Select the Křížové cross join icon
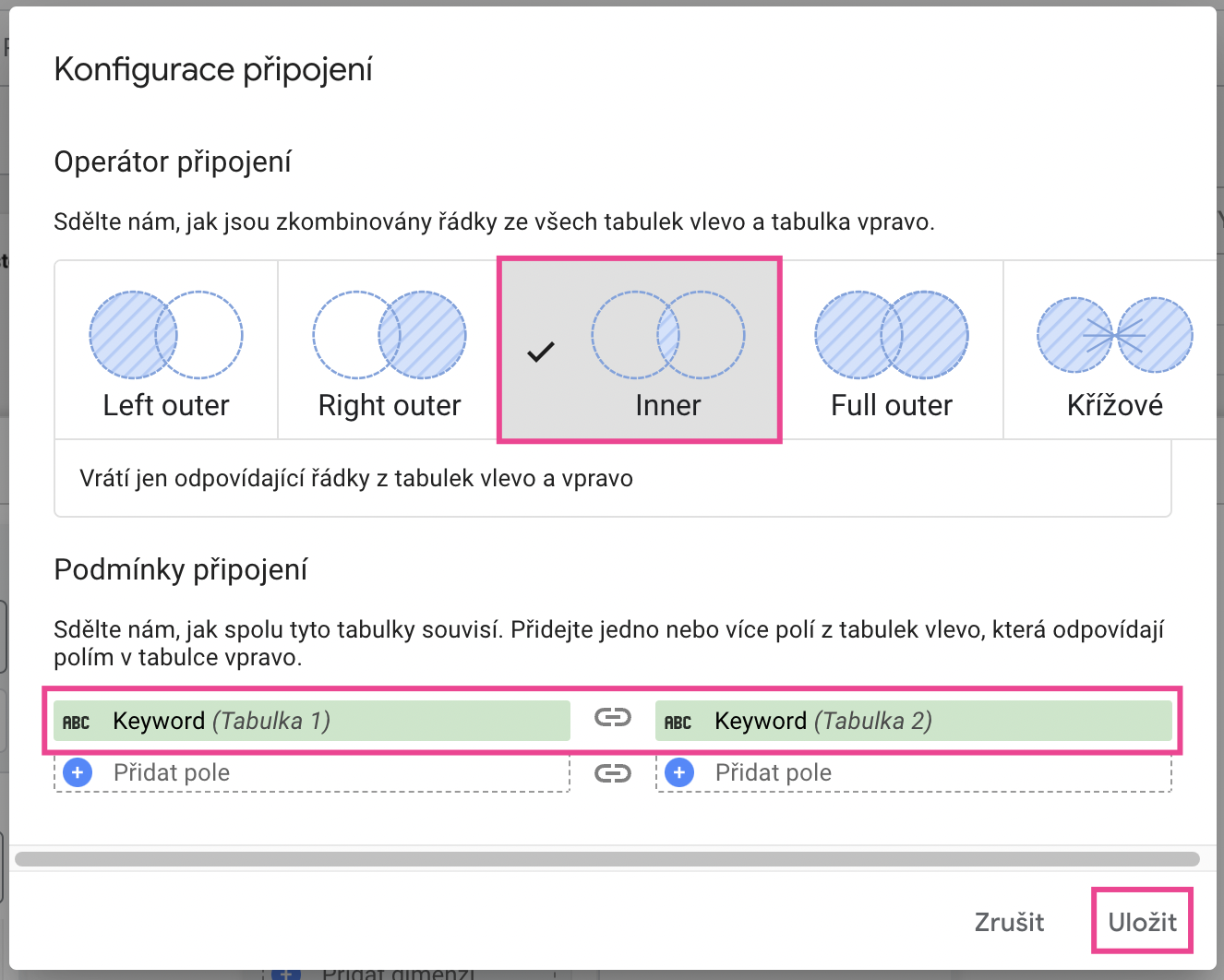 1115,335
